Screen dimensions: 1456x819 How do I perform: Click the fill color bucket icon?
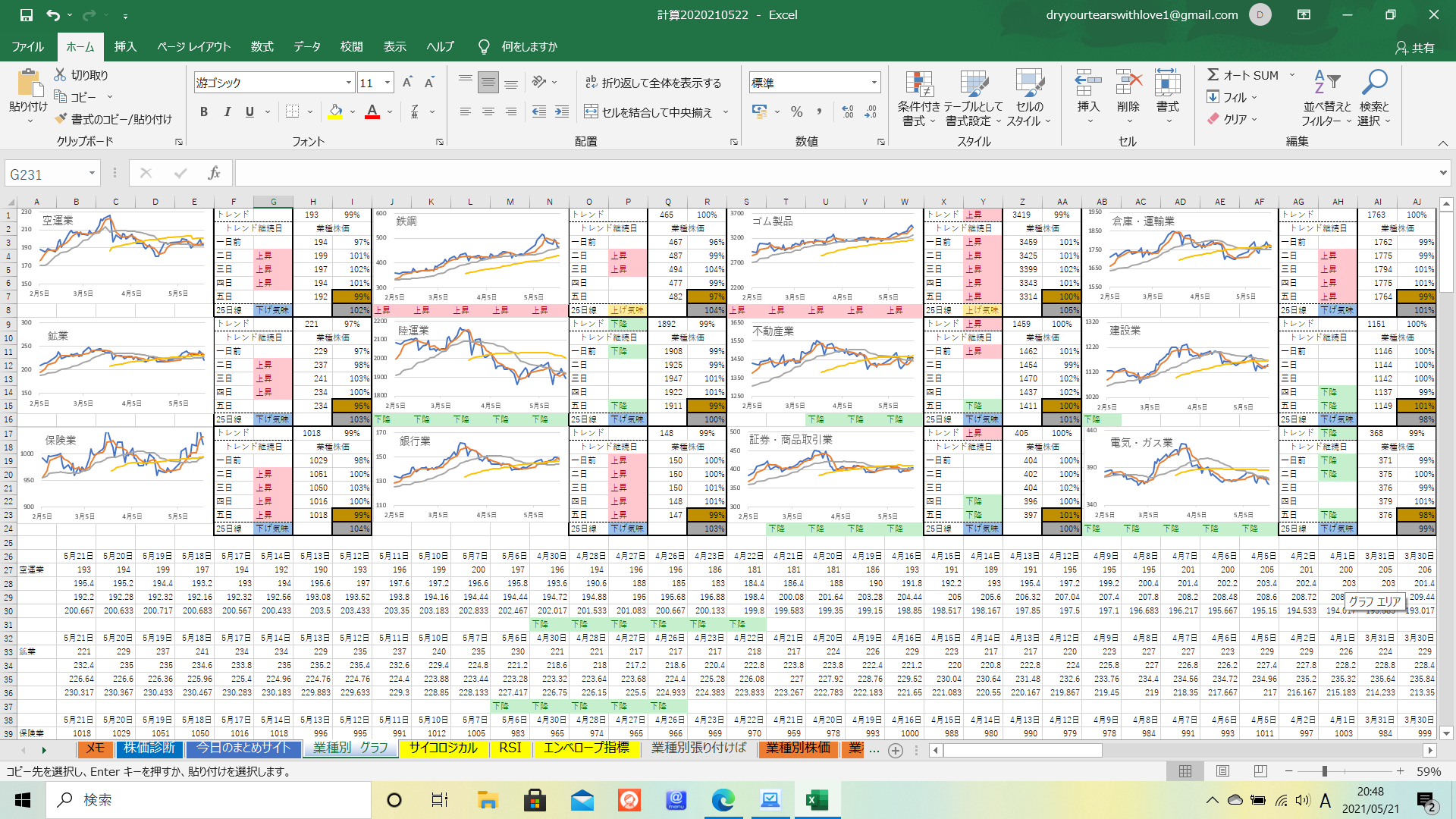[335, 111]
